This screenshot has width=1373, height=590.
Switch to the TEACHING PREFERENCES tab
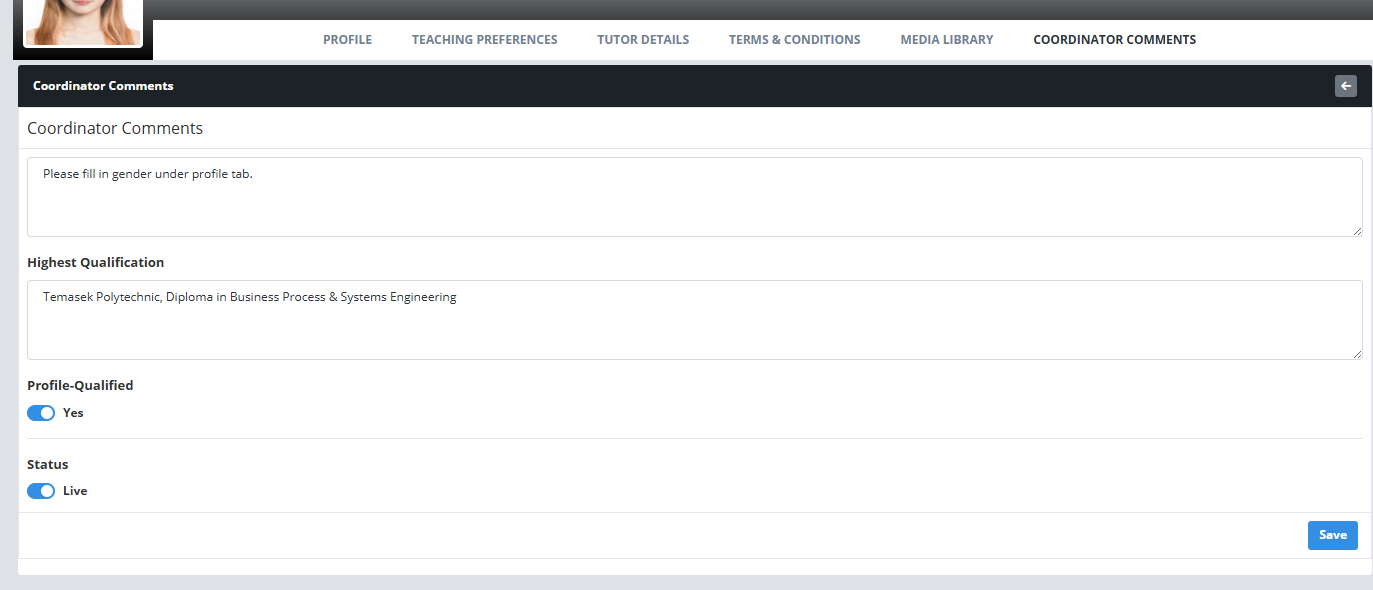click(x=484, y=40)
